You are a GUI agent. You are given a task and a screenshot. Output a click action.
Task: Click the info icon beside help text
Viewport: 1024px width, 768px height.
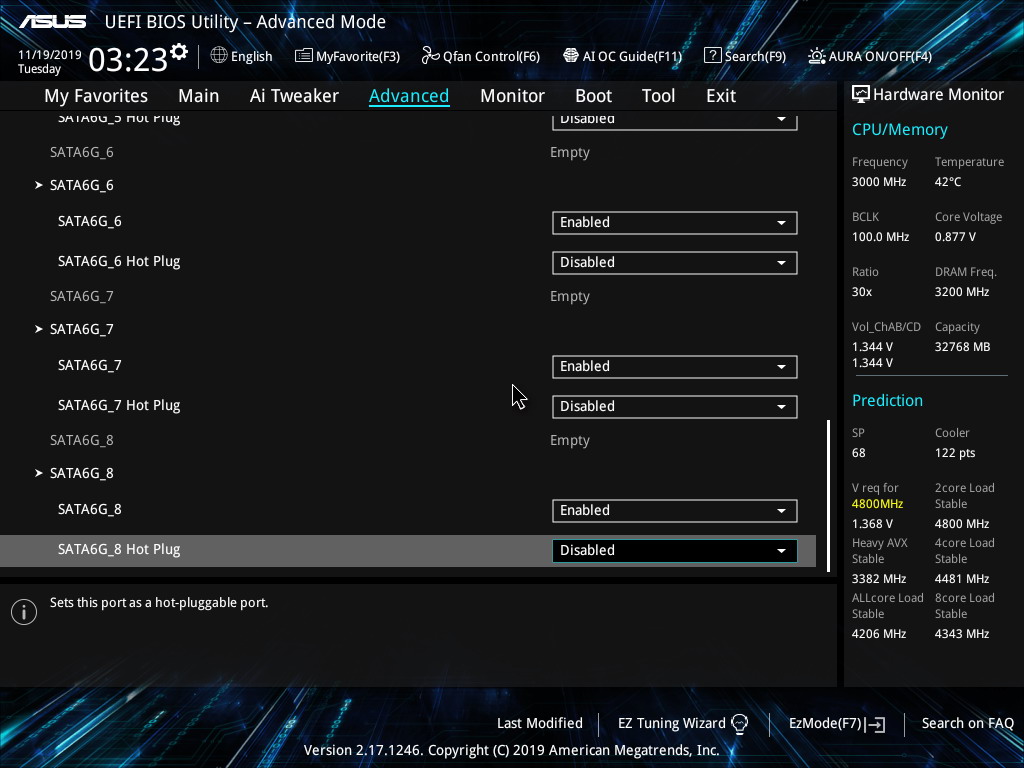tap(24, 612)
